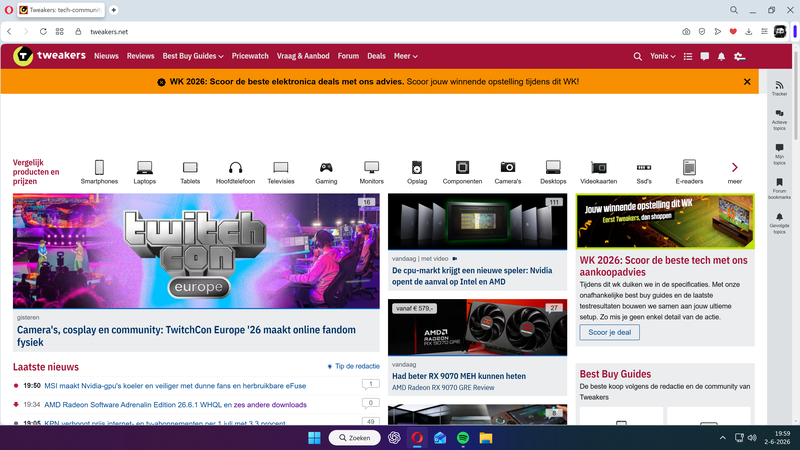
Task: Open the Deals menu item
Action: tap(377, 56)
